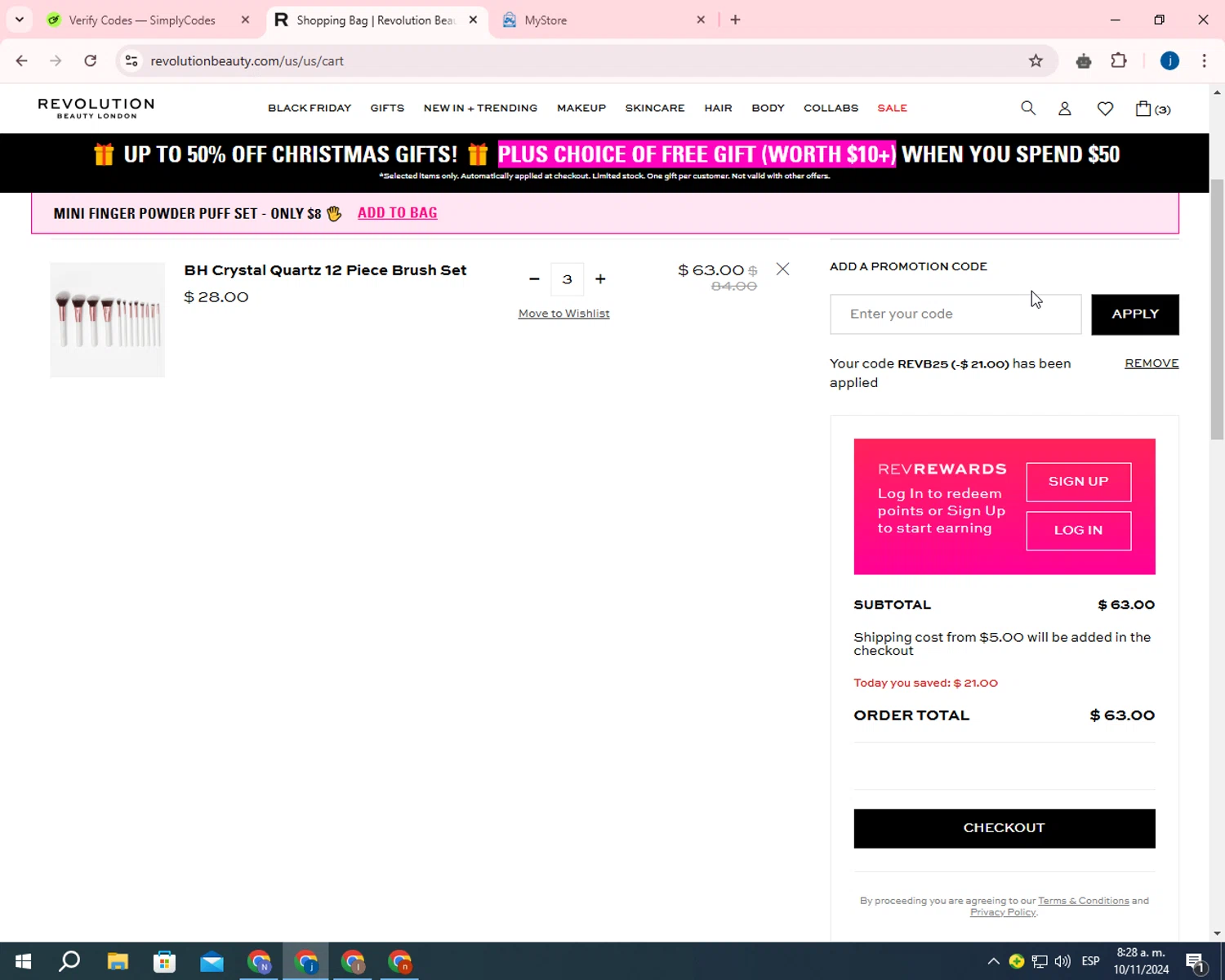Open the notification center icon
This screenshot has height=980, width=1225.
(x=1196, y=961)
